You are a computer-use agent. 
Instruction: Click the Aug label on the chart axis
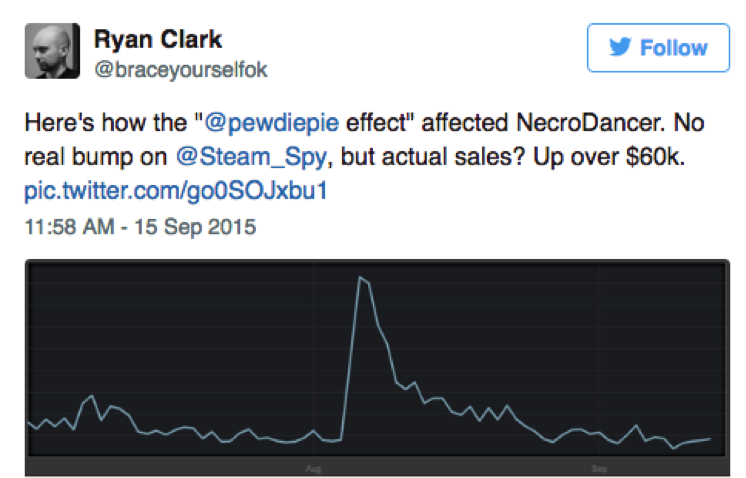click(x=313, y=468)
